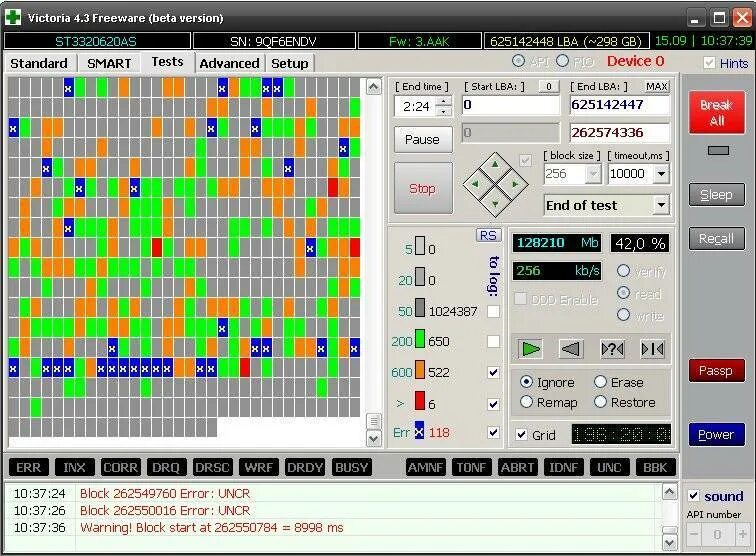Open the Setup tab
This screenshot has width=756, height=556.
click(289, 63)
